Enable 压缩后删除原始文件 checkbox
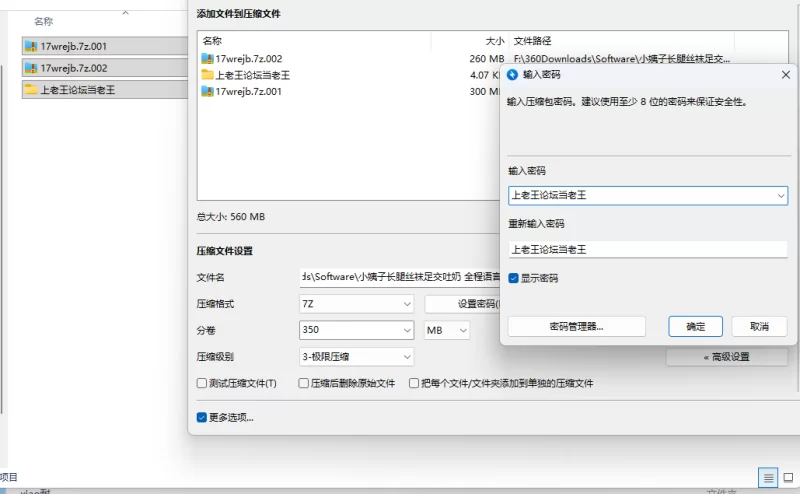The image size is (800, 494). click(x=304, y=383)
